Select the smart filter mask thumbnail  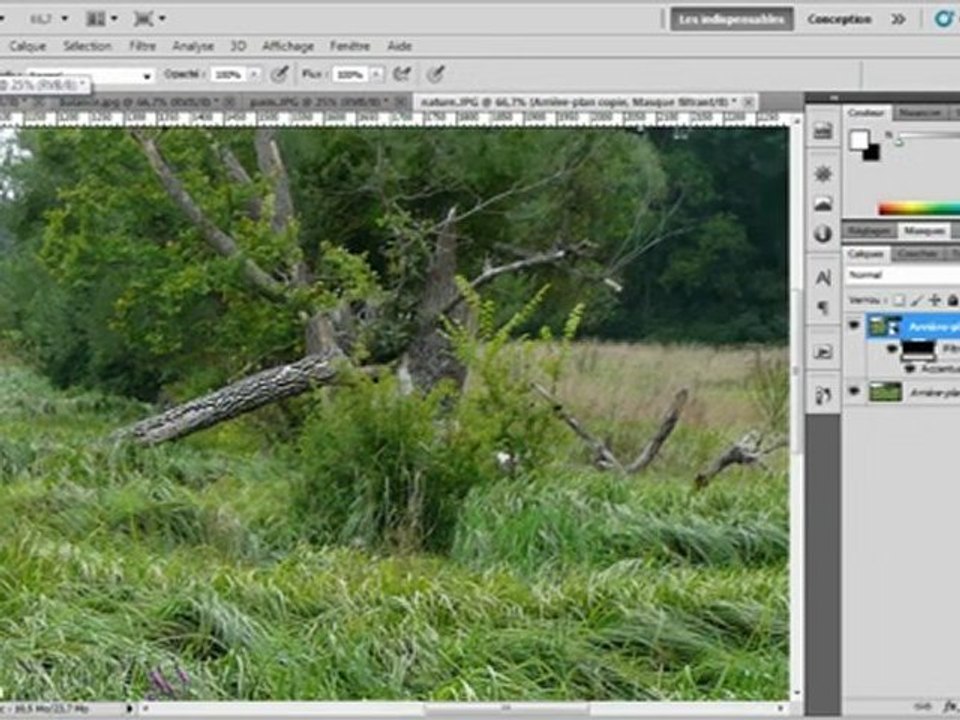(x=918, y=349)
